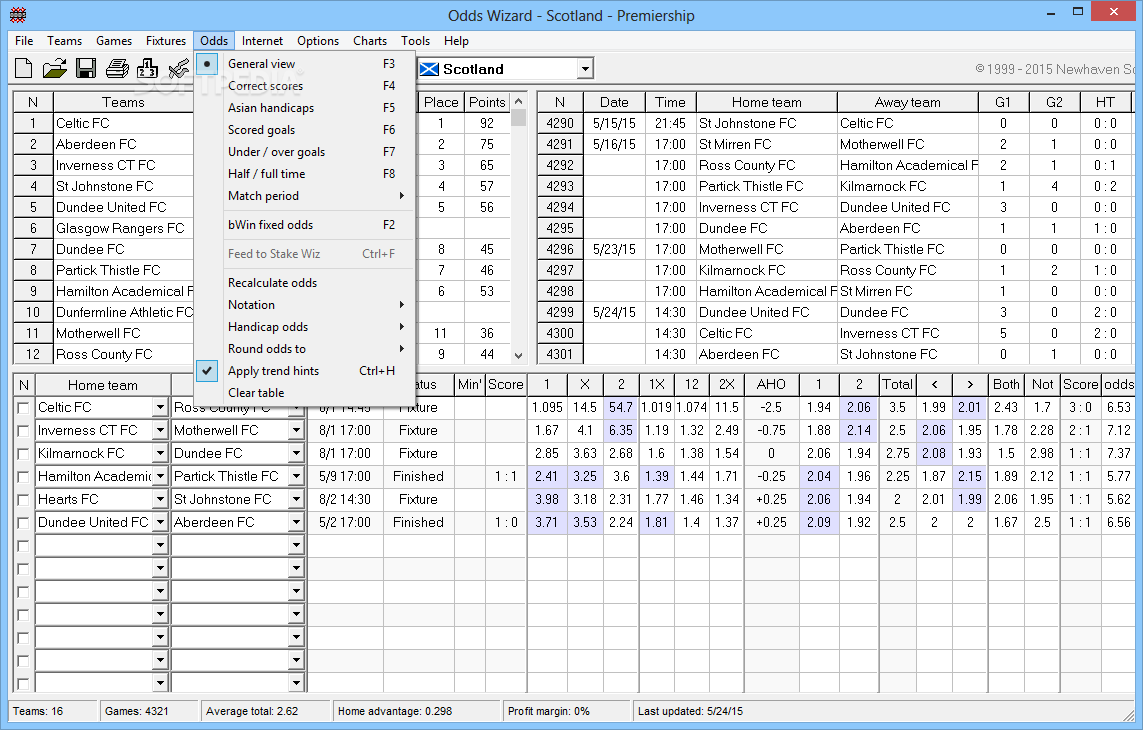Open the Teams menu
The height and width of the screenshot is (730, 1143).
coord(64,41)
